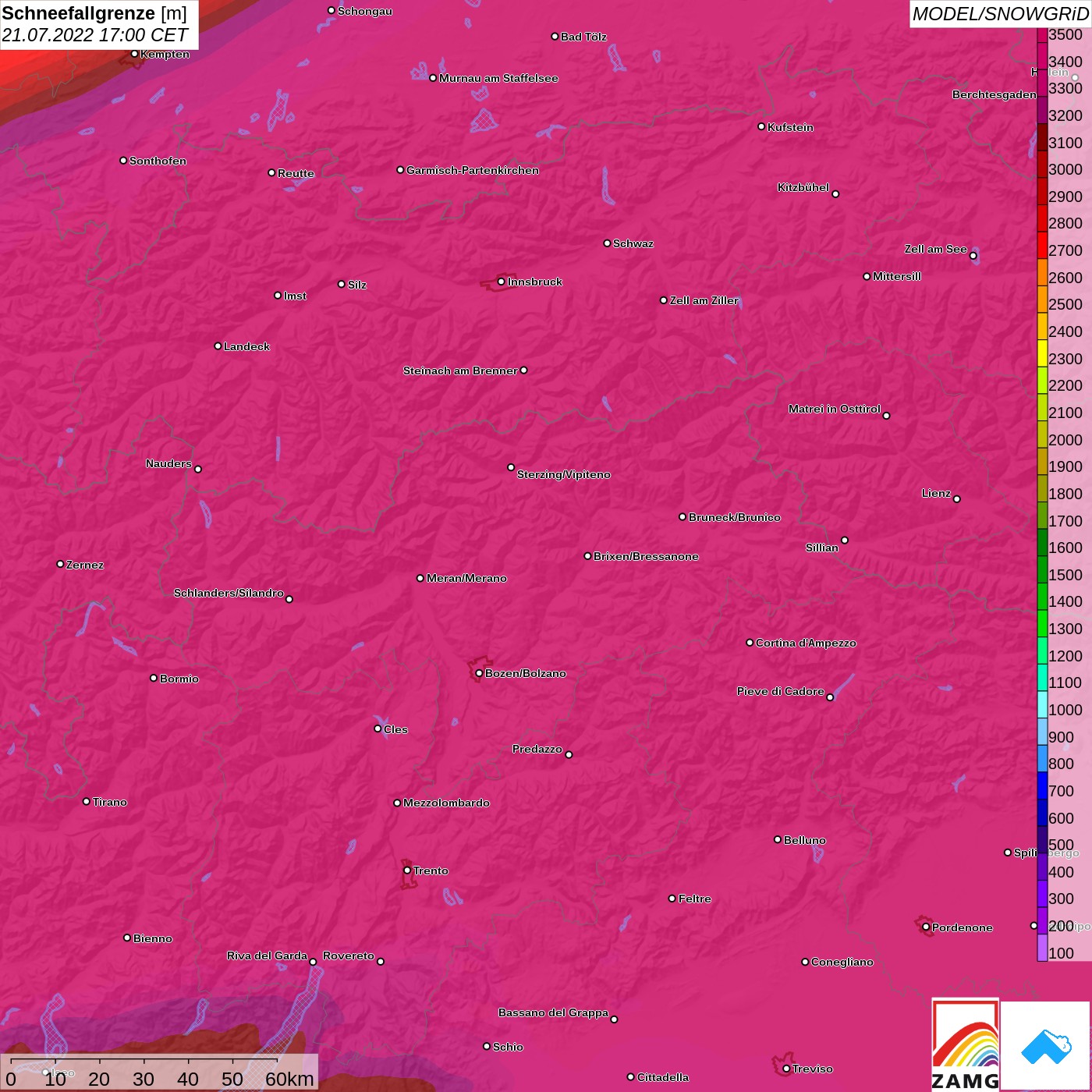Click the Bormio town marker dot
The height and width of the screenshot is (1092, 1092).
(154, 678)
